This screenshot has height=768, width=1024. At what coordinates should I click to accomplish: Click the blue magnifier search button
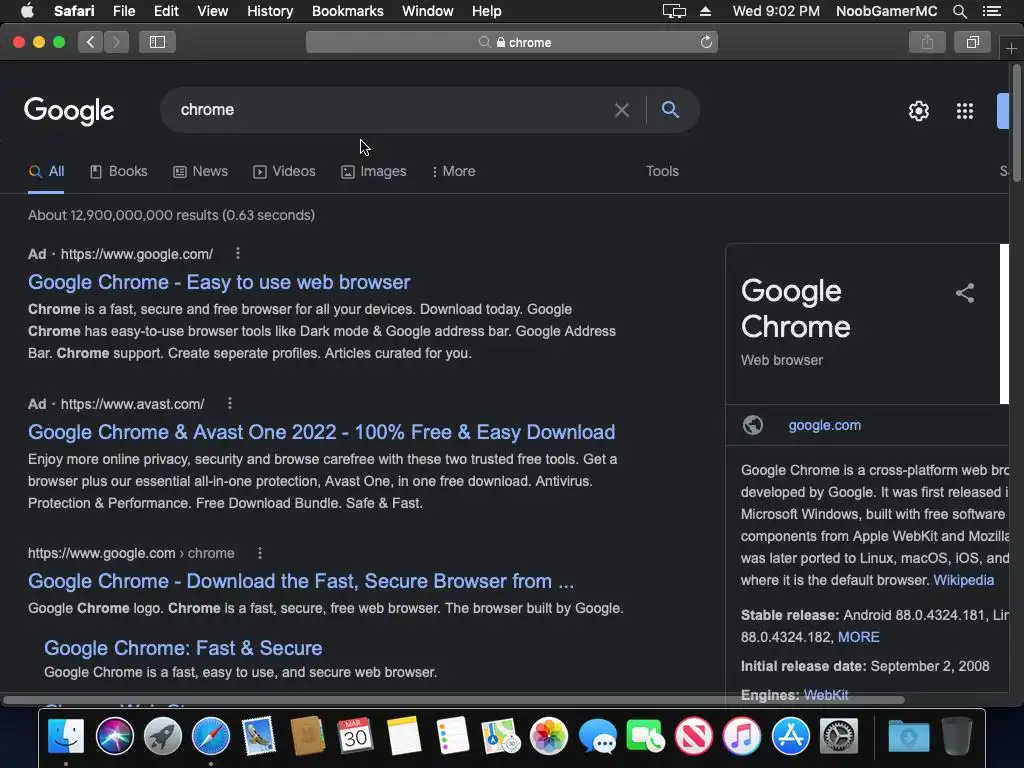click(670, 110)
